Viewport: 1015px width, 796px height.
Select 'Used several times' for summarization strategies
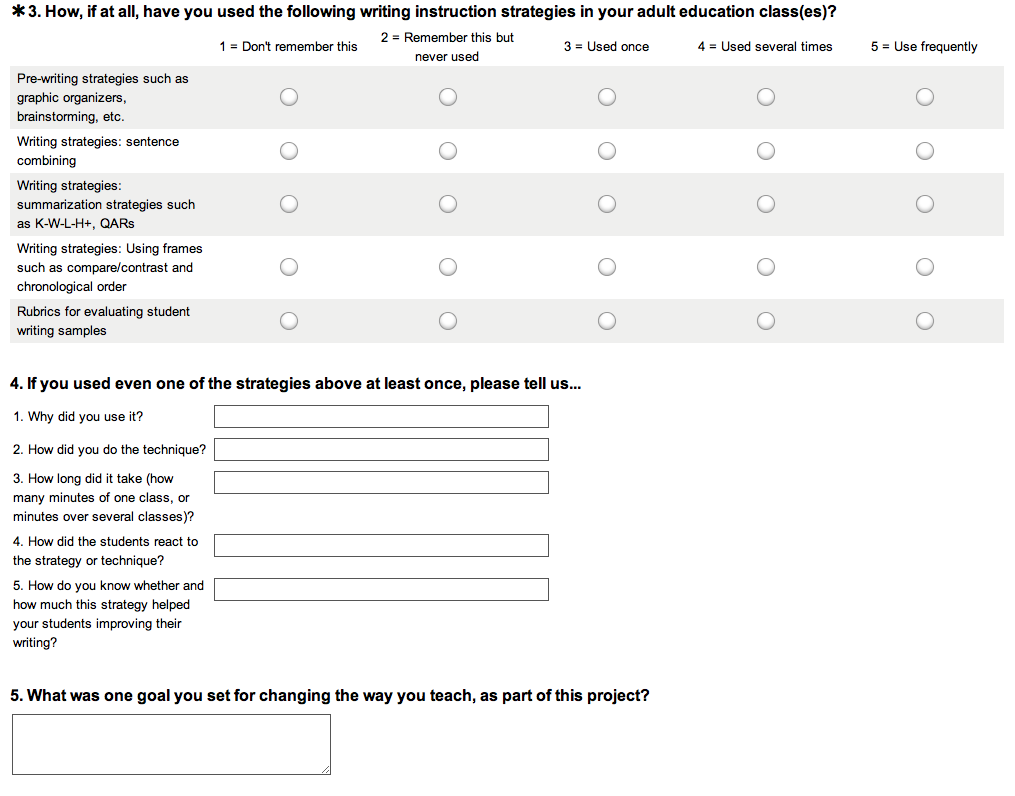coord(766,204)
